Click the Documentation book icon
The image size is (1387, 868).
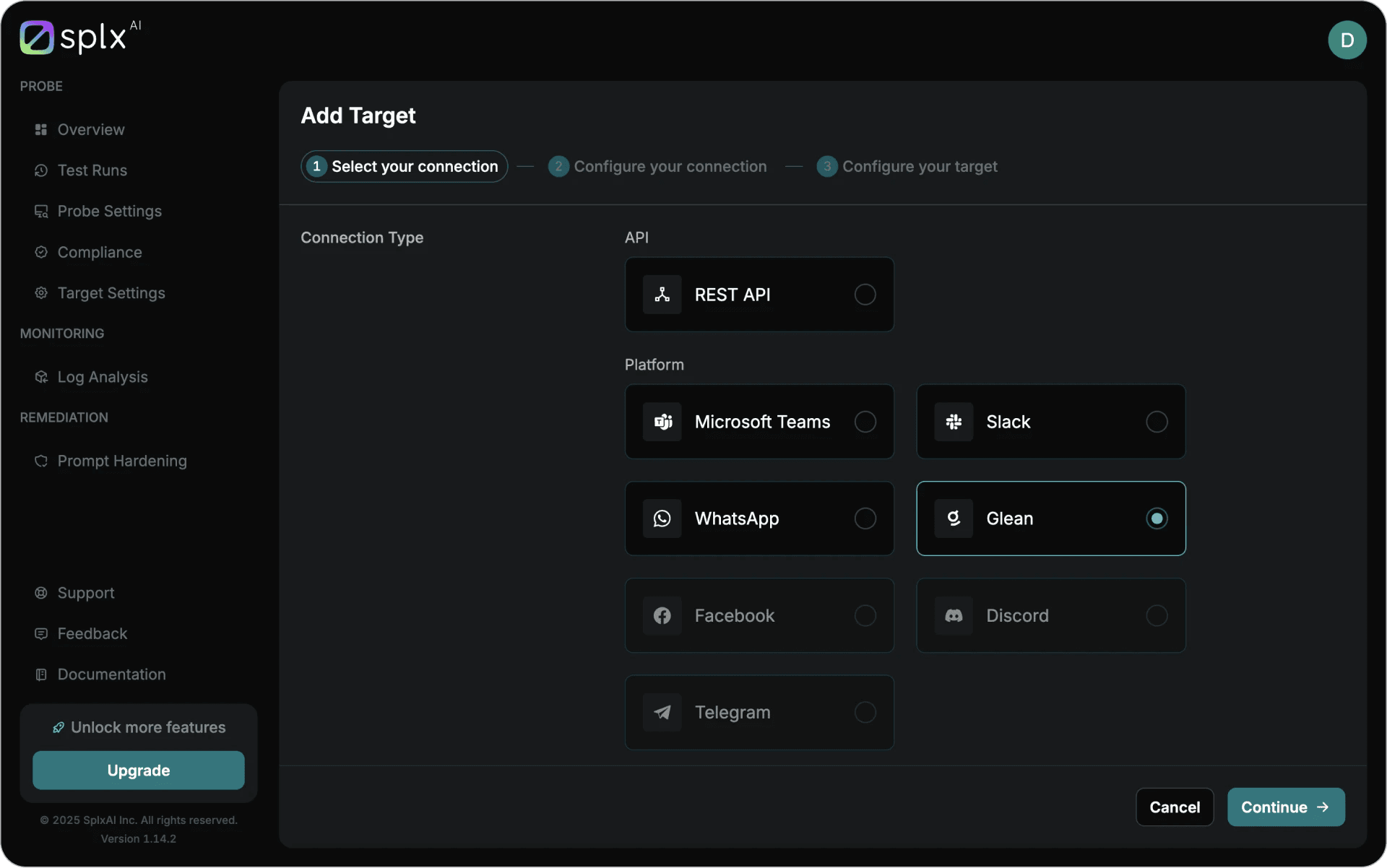(x=41, y=674)
